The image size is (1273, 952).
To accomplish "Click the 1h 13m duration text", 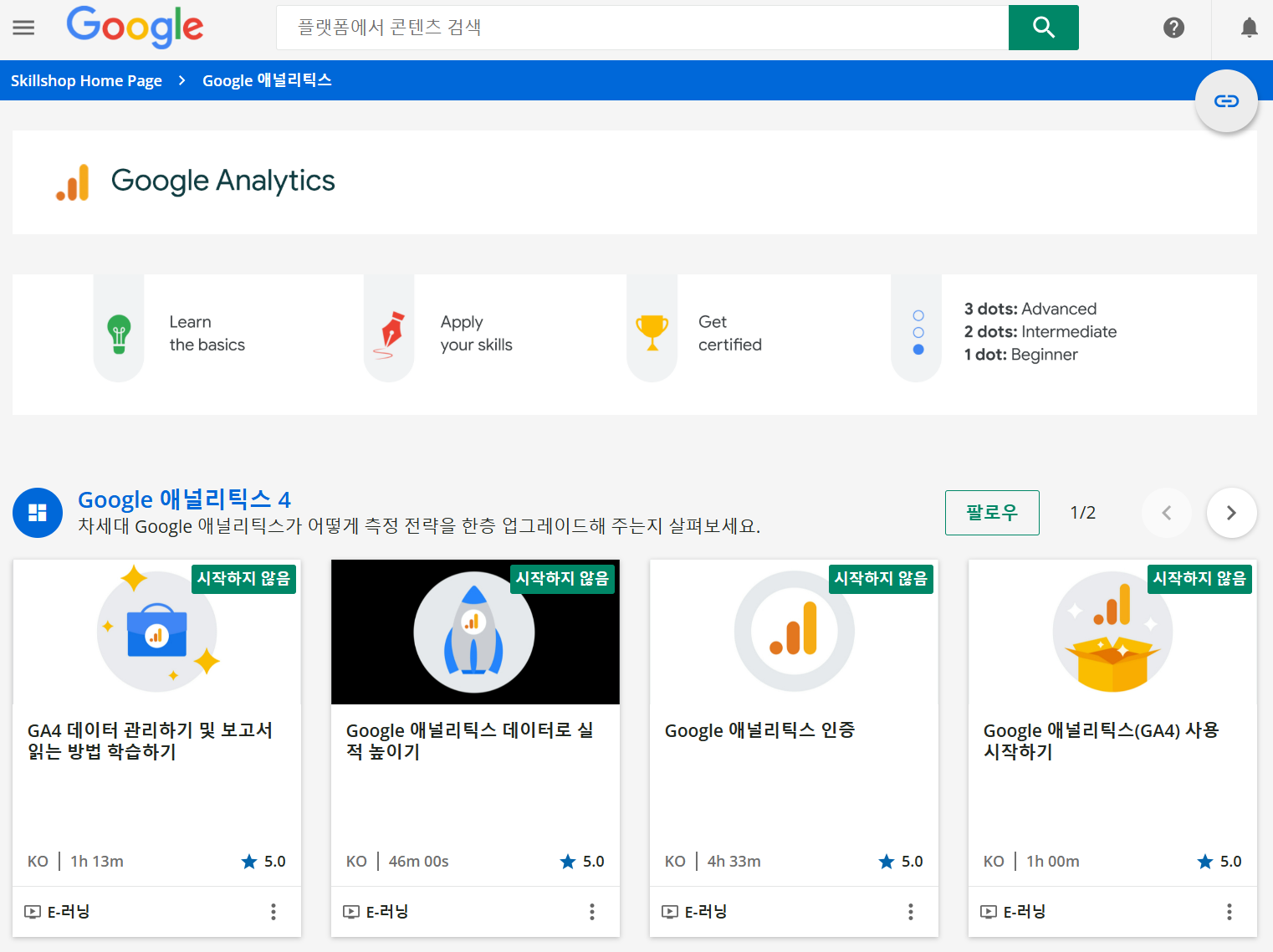I will 97,862.
